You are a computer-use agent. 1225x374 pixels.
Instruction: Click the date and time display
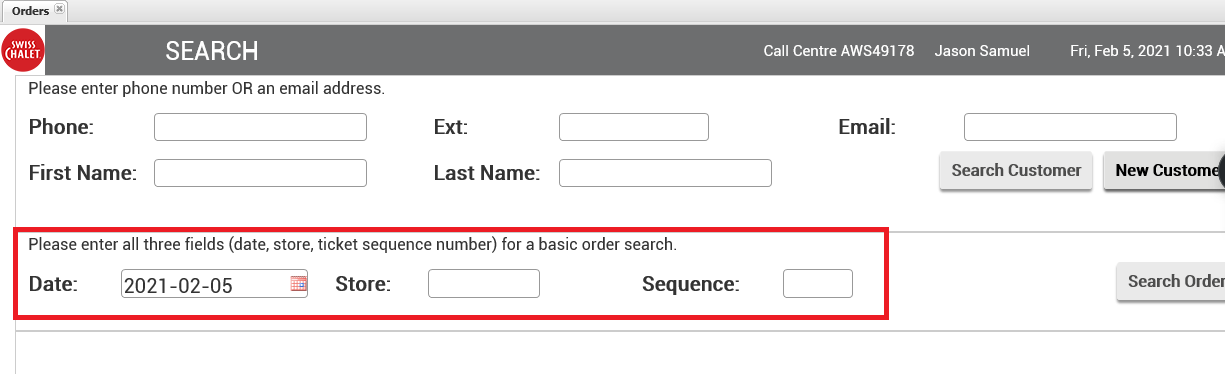1147,51
